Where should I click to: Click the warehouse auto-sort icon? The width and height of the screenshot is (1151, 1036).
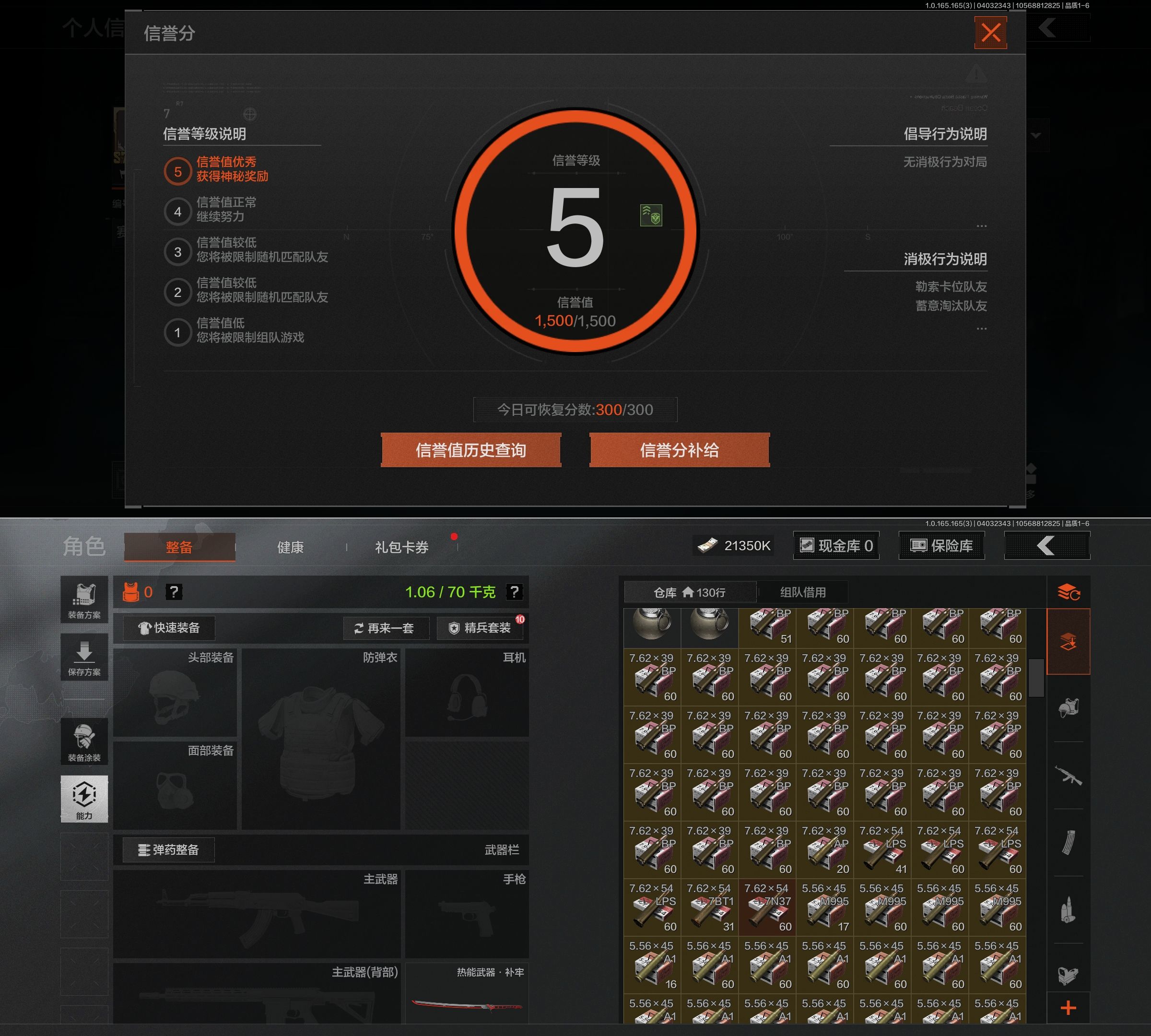click(x=1069, y=592)
